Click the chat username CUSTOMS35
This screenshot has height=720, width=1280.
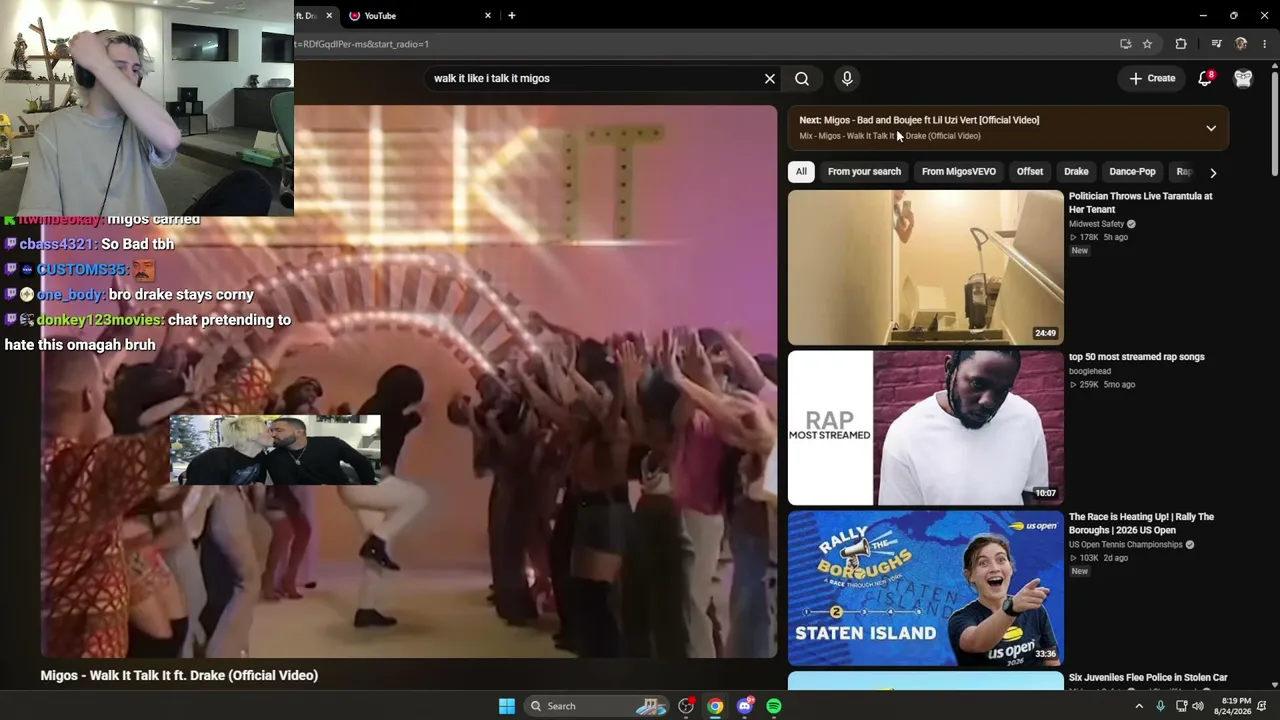click(x=82, y=270)
